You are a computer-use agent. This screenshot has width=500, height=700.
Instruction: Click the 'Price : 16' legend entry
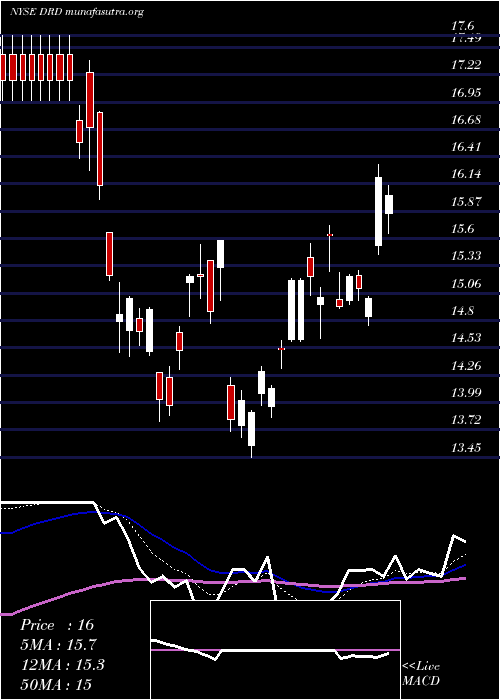(57, 625)
